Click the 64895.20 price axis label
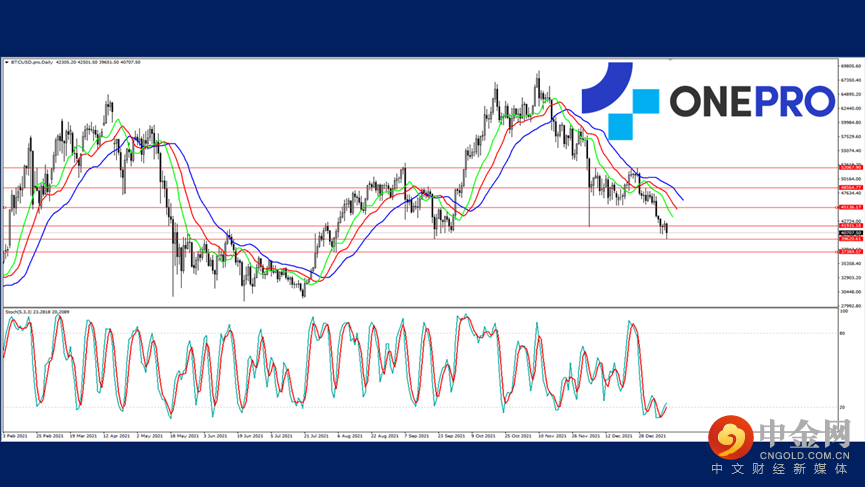 click(x=851, y=94)
